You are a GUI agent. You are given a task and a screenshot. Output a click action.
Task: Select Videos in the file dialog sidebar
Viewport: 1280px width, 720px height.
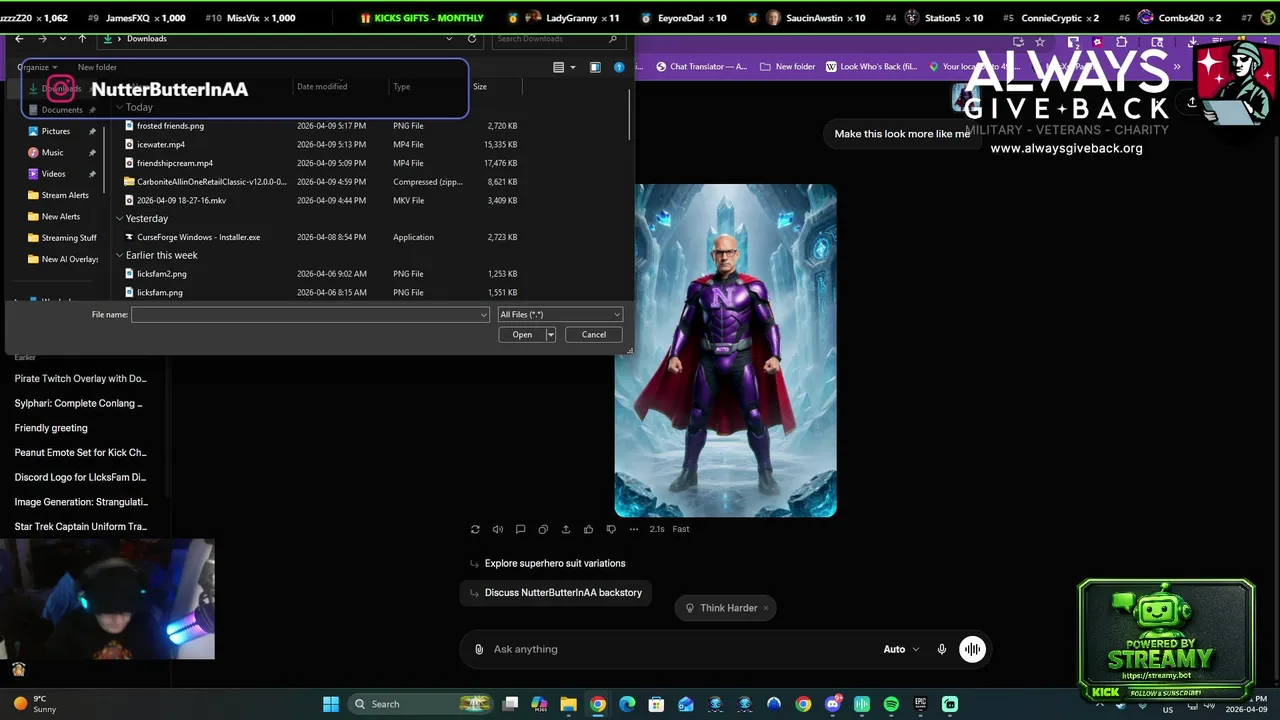click(x=54, y=174)
